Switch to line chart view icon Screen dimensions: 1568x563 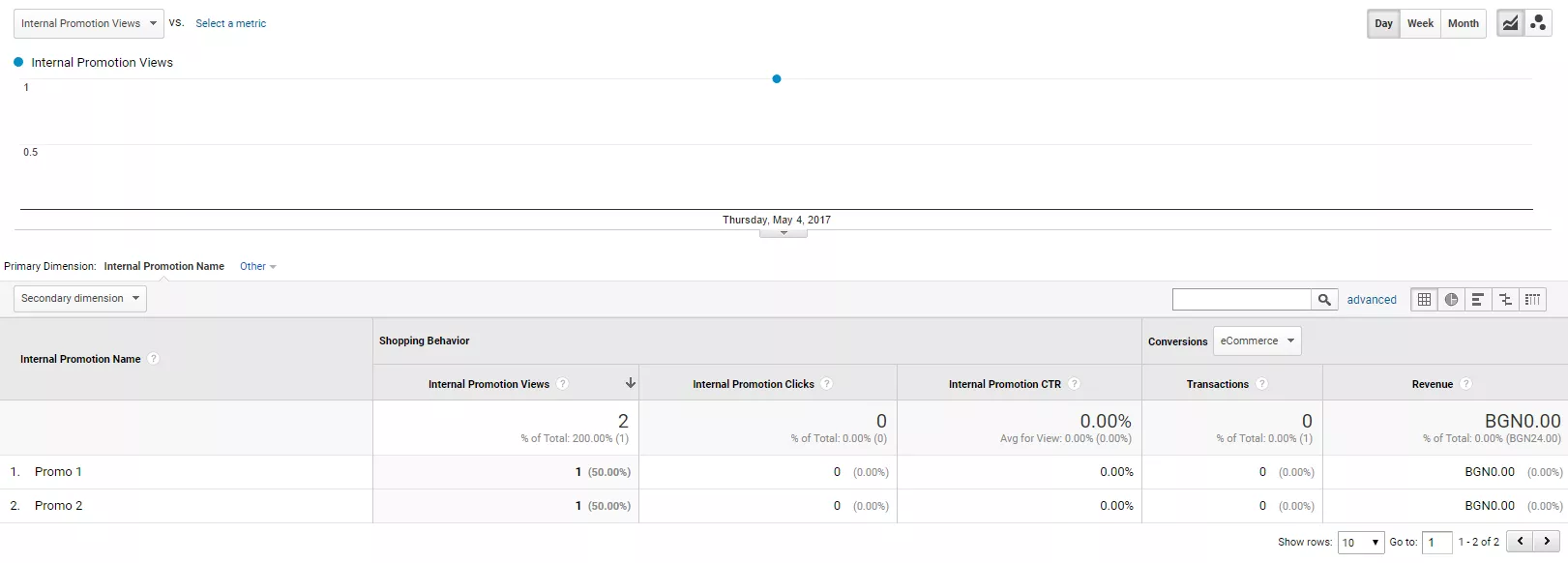1510,23
